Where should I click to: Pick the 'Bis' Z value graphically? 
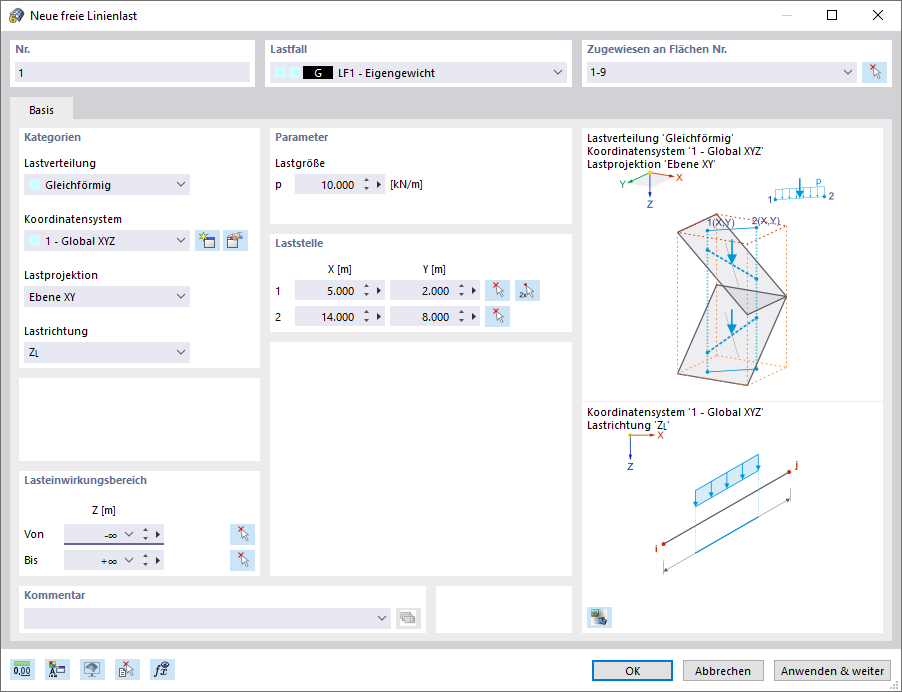coord(242,560)
